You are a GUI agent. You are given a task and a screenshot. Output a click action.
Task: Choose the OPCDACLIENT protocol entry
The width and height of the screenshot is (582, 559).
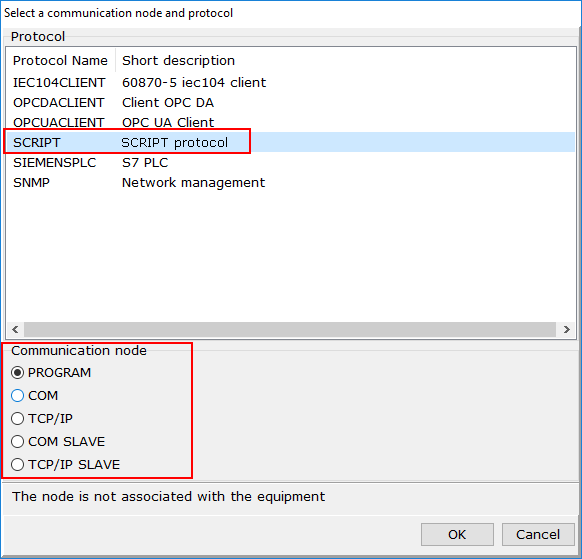pyautogui.click(x=290, y=102)
